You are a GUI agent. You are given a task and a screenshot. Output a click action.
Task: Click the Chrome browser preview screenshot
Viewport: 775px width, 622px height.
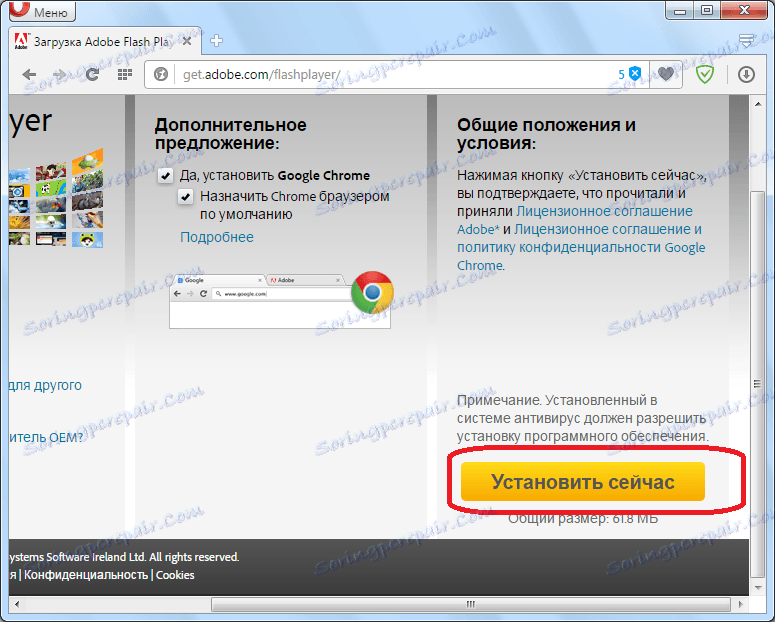pyautogui.click(x=280, y=301)
